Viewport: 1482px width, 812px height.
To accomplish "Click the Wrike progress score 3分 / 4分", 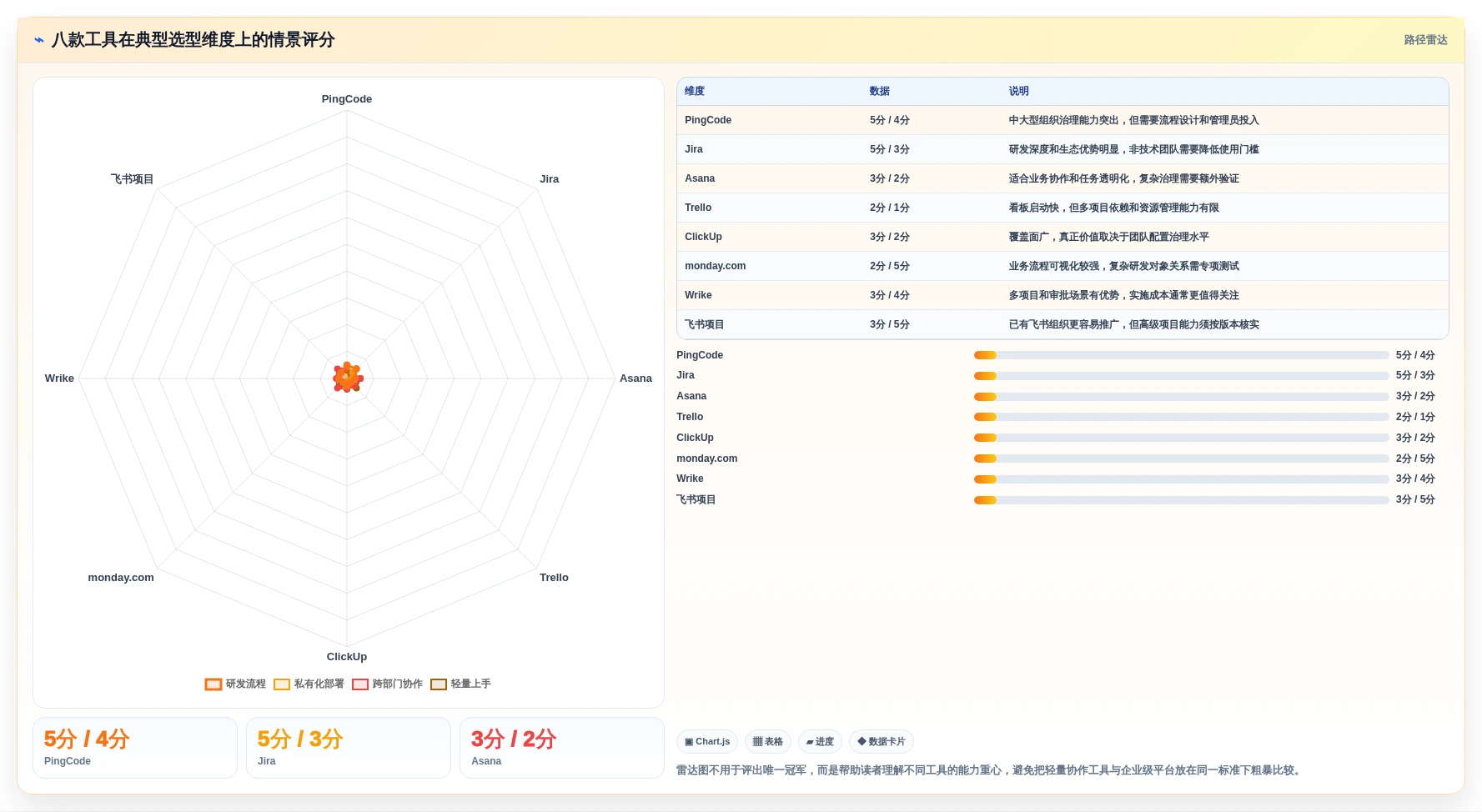I will click(x=1415, y=479).
